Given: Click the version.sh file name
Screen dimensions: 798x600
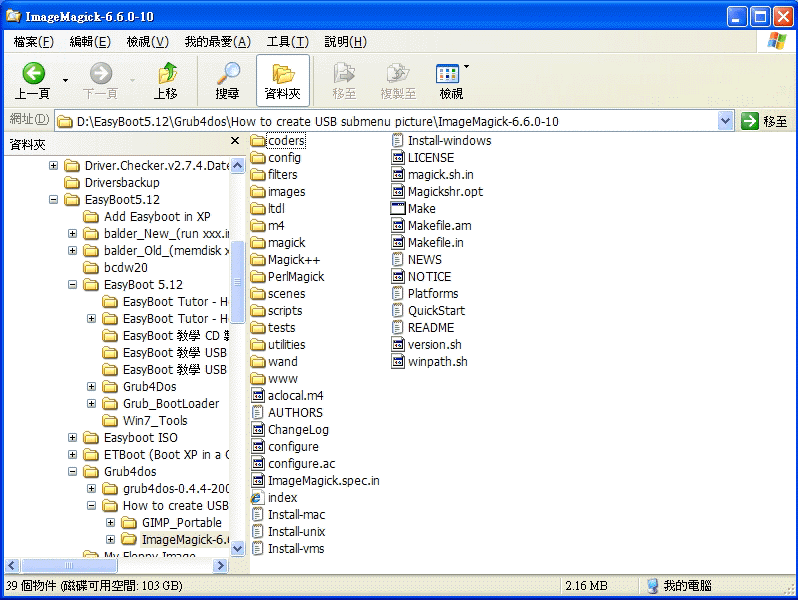Looking at the screenshot, I should (435, 345).
